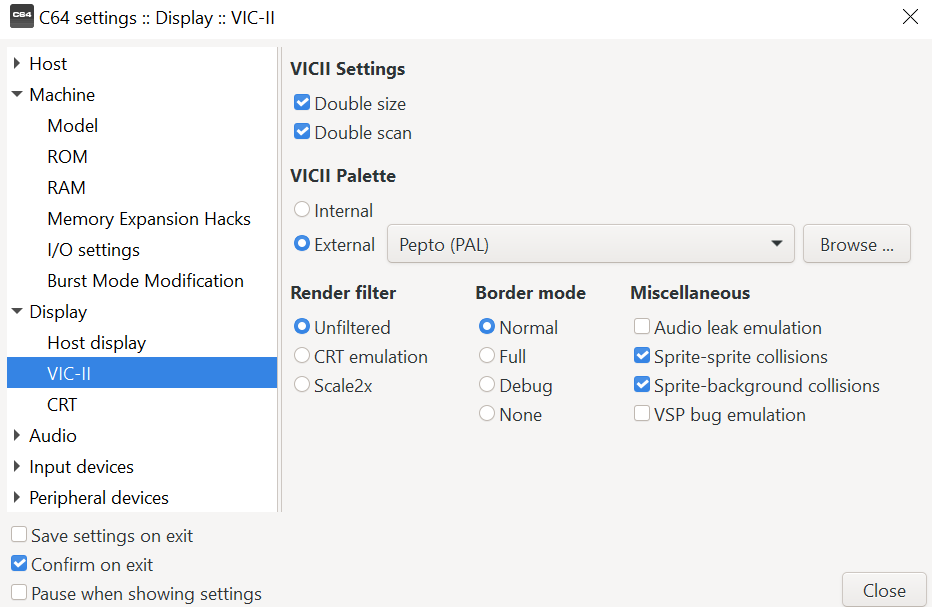Expand the Input devices section

click(17, 467)
